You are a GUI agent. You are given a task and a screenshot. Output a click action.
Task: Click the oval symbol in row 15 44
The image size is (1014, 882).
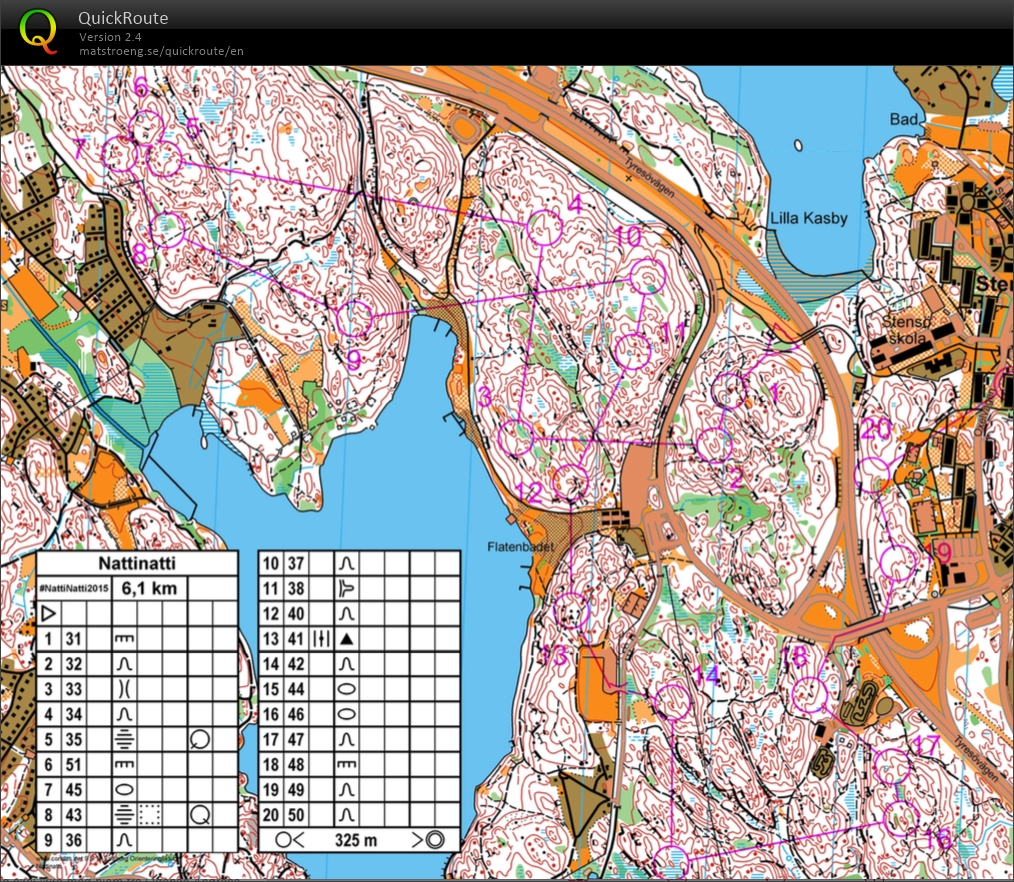pyautogui.click(x=347, y=689)
